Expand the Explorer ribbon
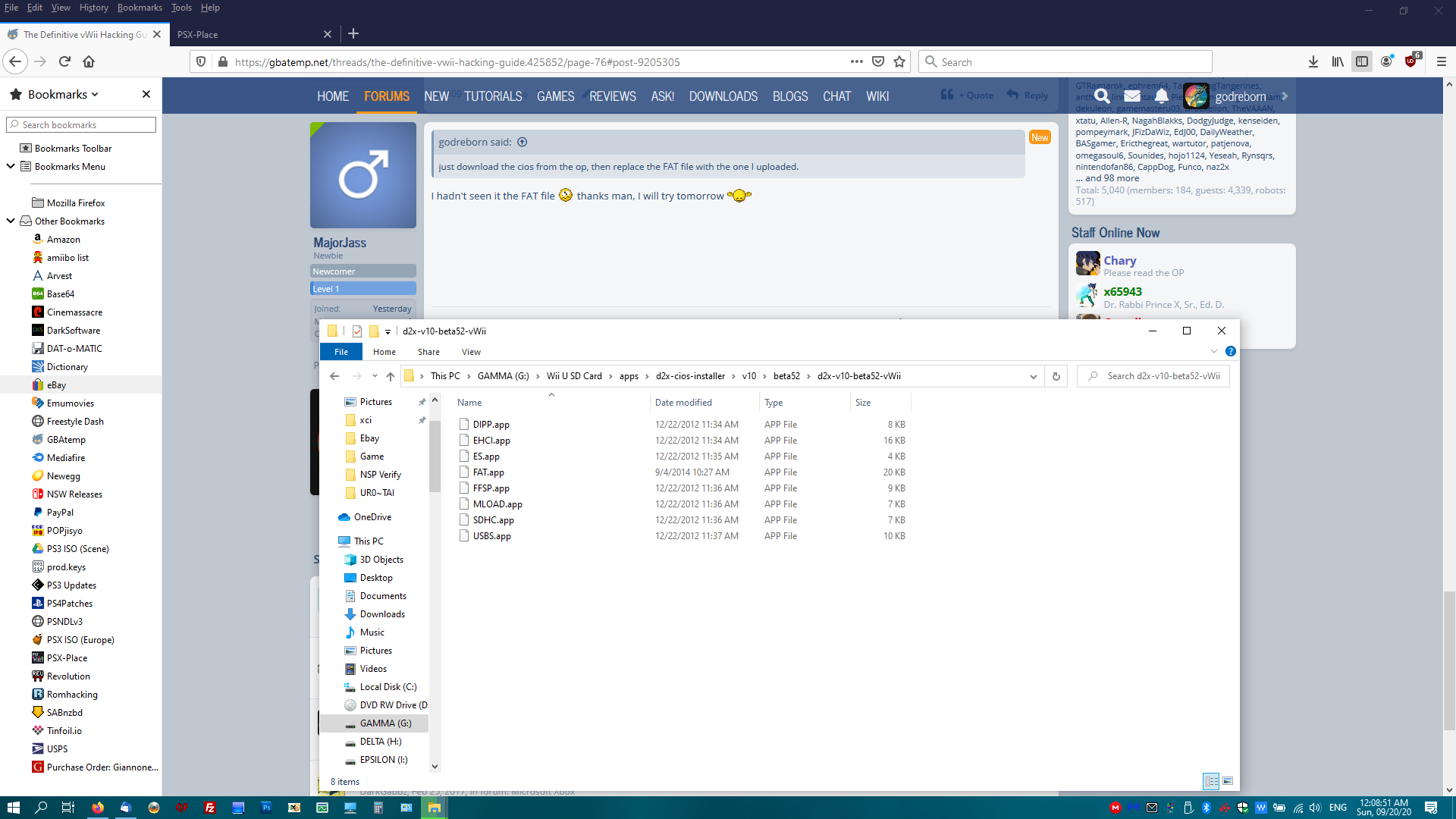This screenshot has width=1456, height=819. pyautogui.click(x=1214, y=351)
